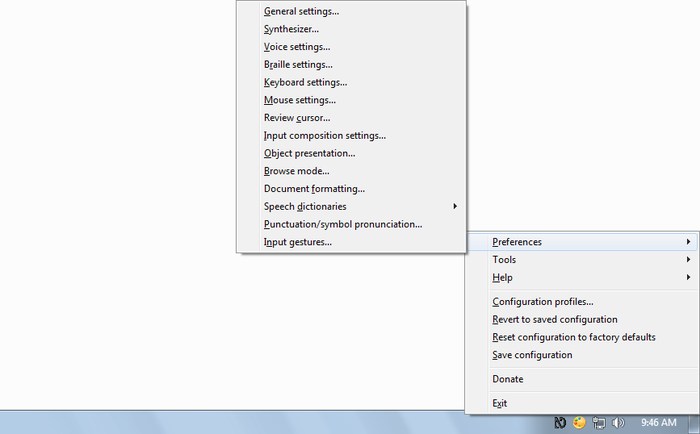700x434 pixels.
Task: Open the Synthesizer dialog
Action: tap(291, 29)
